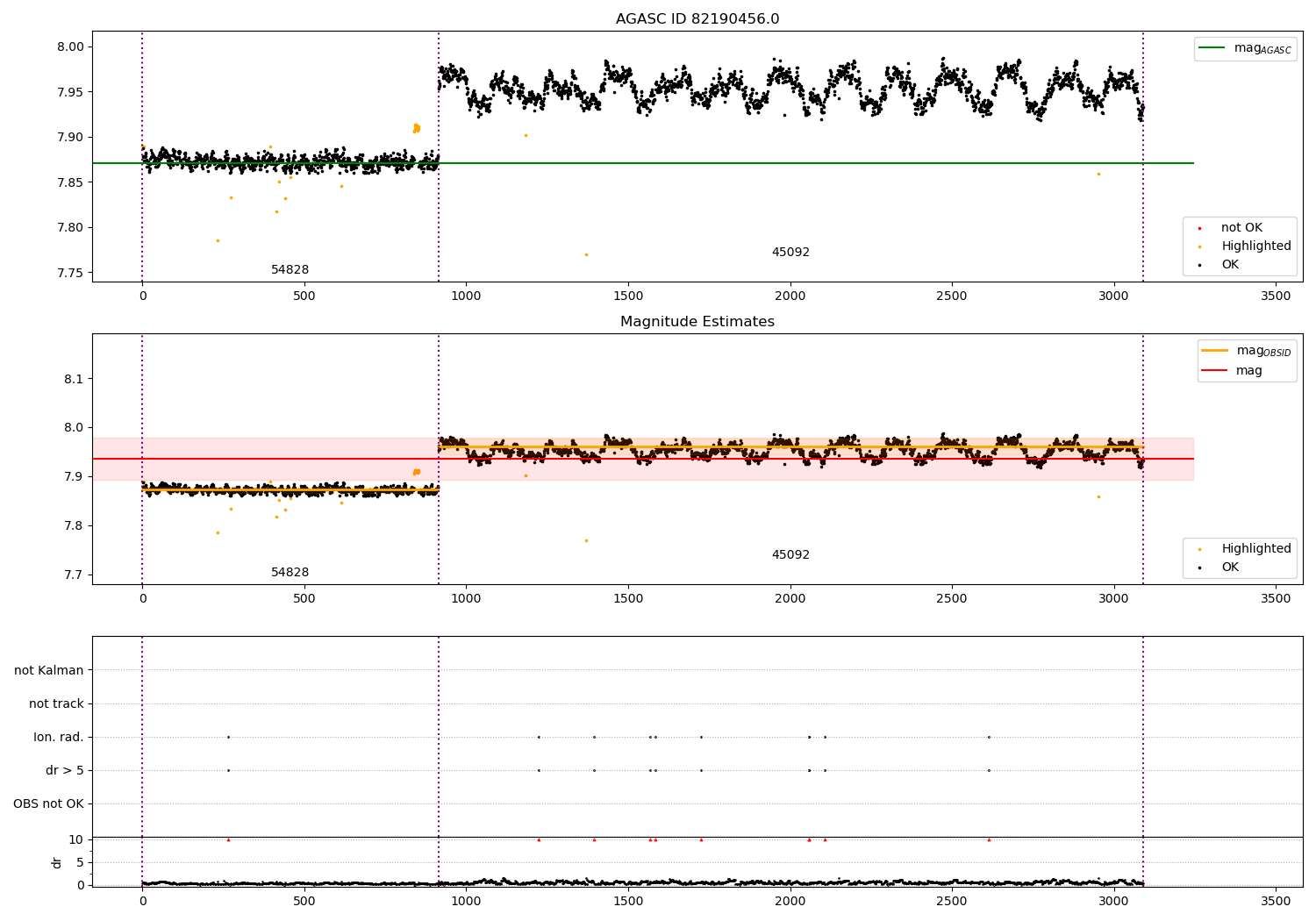
Task: Click obsid annotation '45092' in the top plot
Action: click(x=790, y=253)
